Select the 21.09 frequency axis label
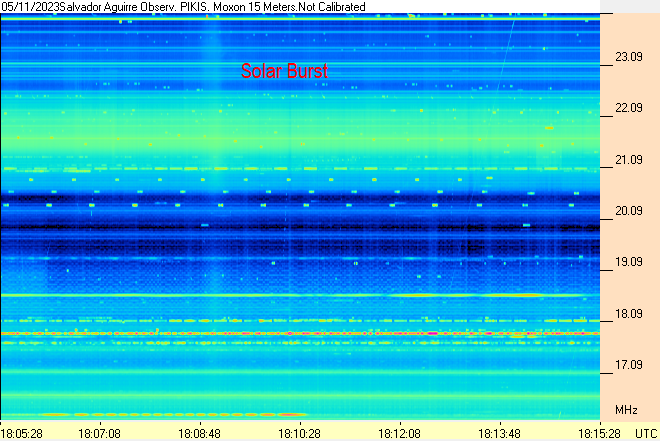The image size is (660, 441). tap(629, 160)
